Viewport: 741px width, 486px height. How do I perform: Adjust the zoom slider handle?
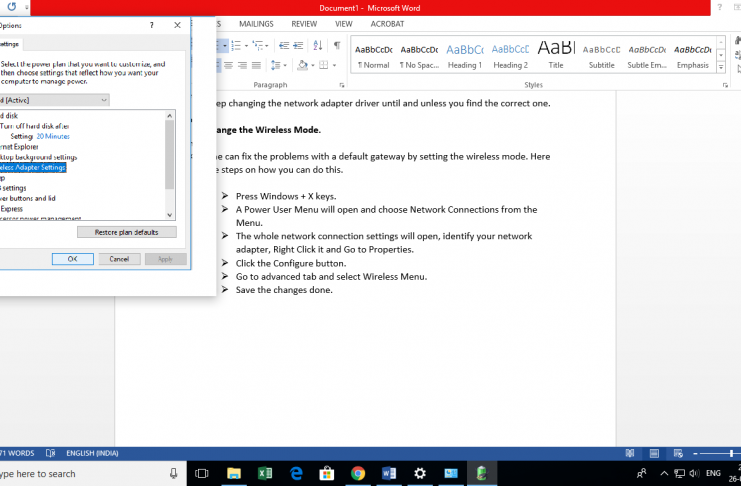[x=731, y=453]
